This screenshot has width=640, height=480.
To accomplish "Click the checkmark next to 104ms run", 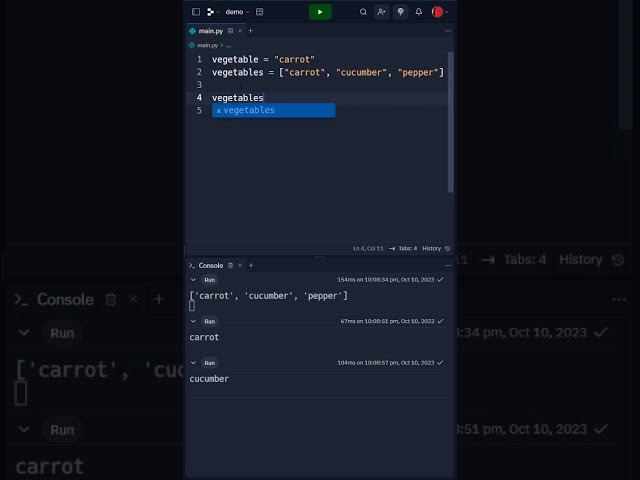I will tap(440, 363).
